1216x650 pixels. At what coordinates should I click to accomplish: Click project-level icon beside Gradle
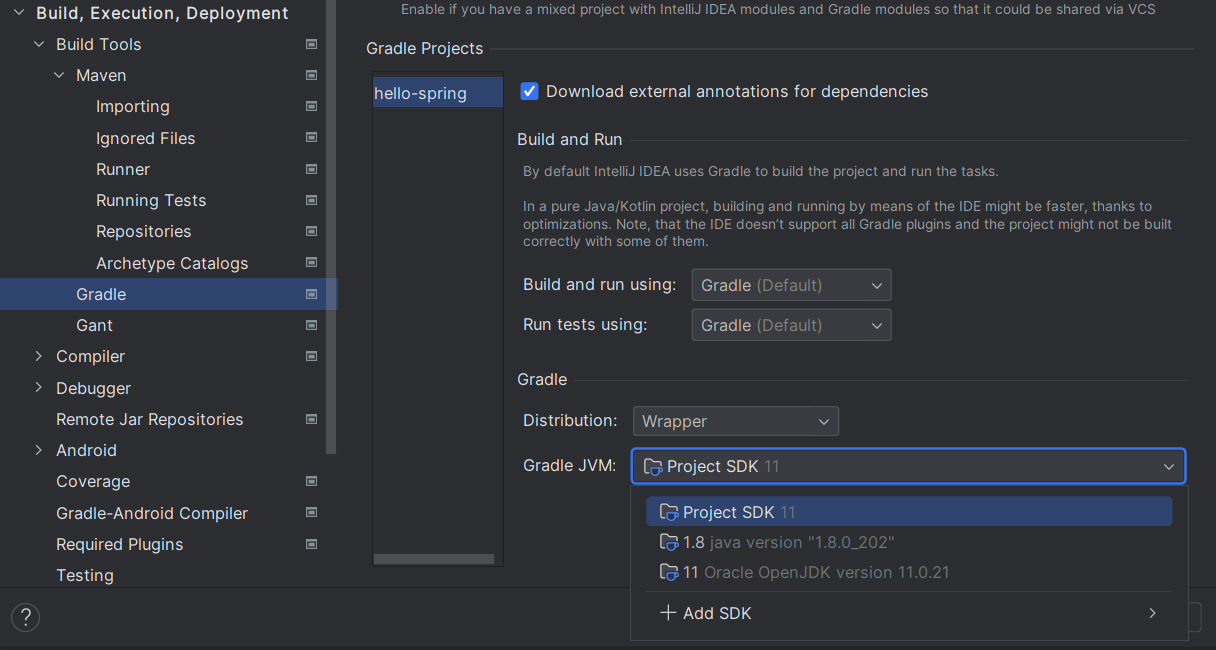[311, 294]
